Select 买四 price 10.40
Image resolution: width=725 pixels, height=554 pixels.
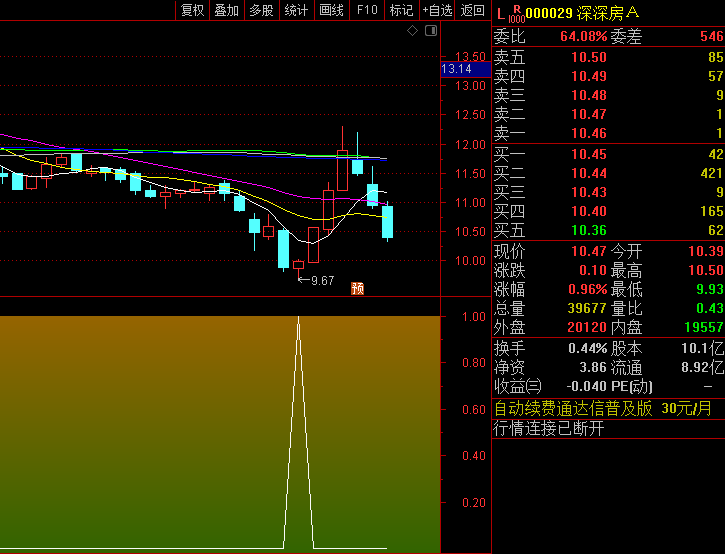click(x=589, y=211)
